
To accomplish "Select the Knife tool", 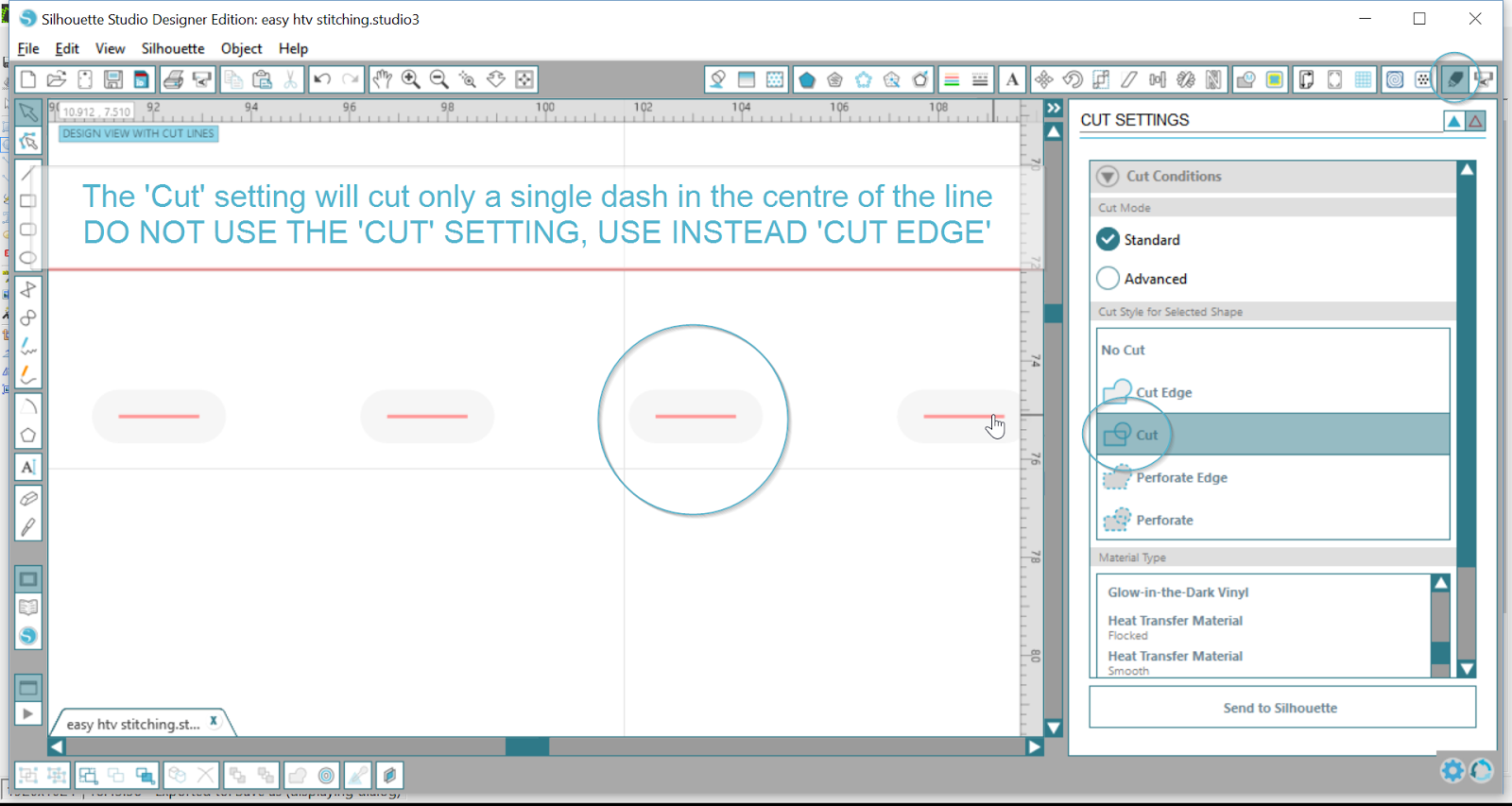I will [x=28, y=526].
